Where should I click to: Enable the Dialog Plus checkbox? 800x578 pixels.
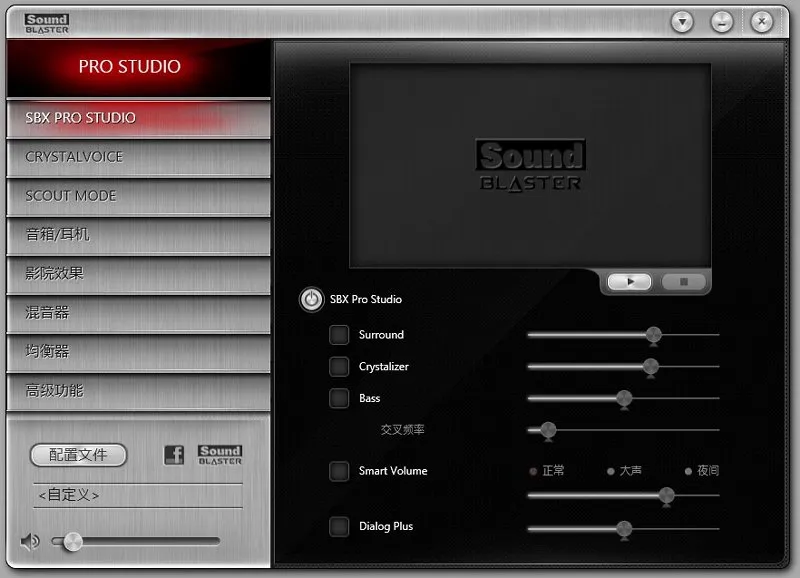point(339,526)
